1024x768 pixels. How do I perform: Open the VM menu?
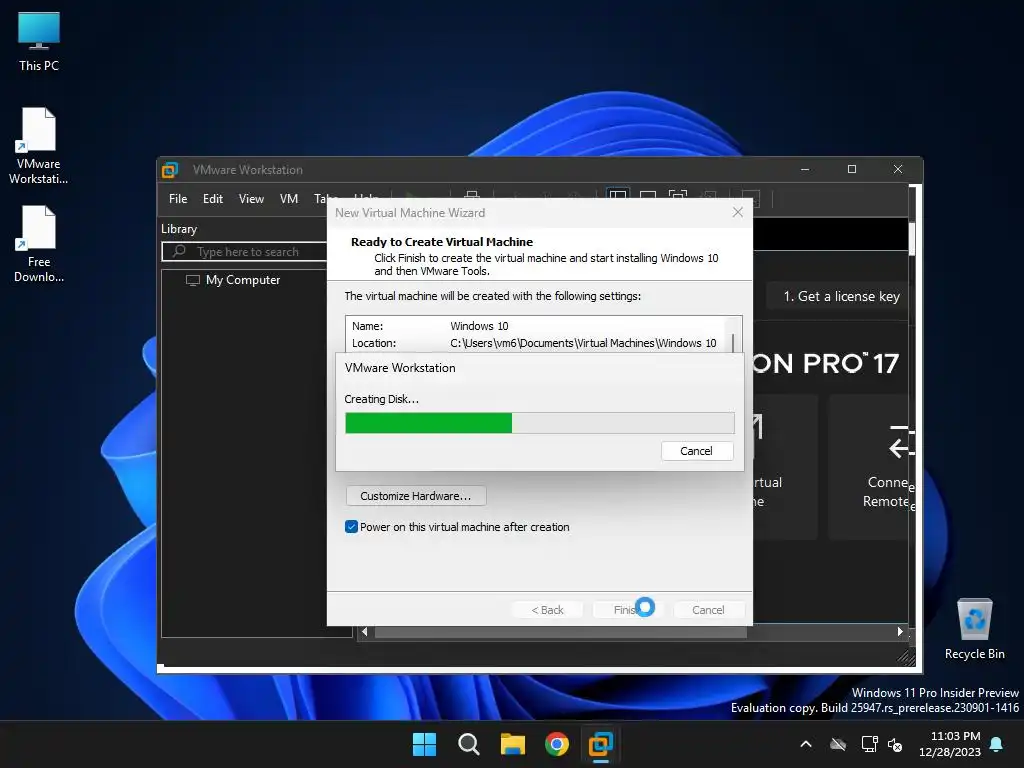tap(289, 199)
